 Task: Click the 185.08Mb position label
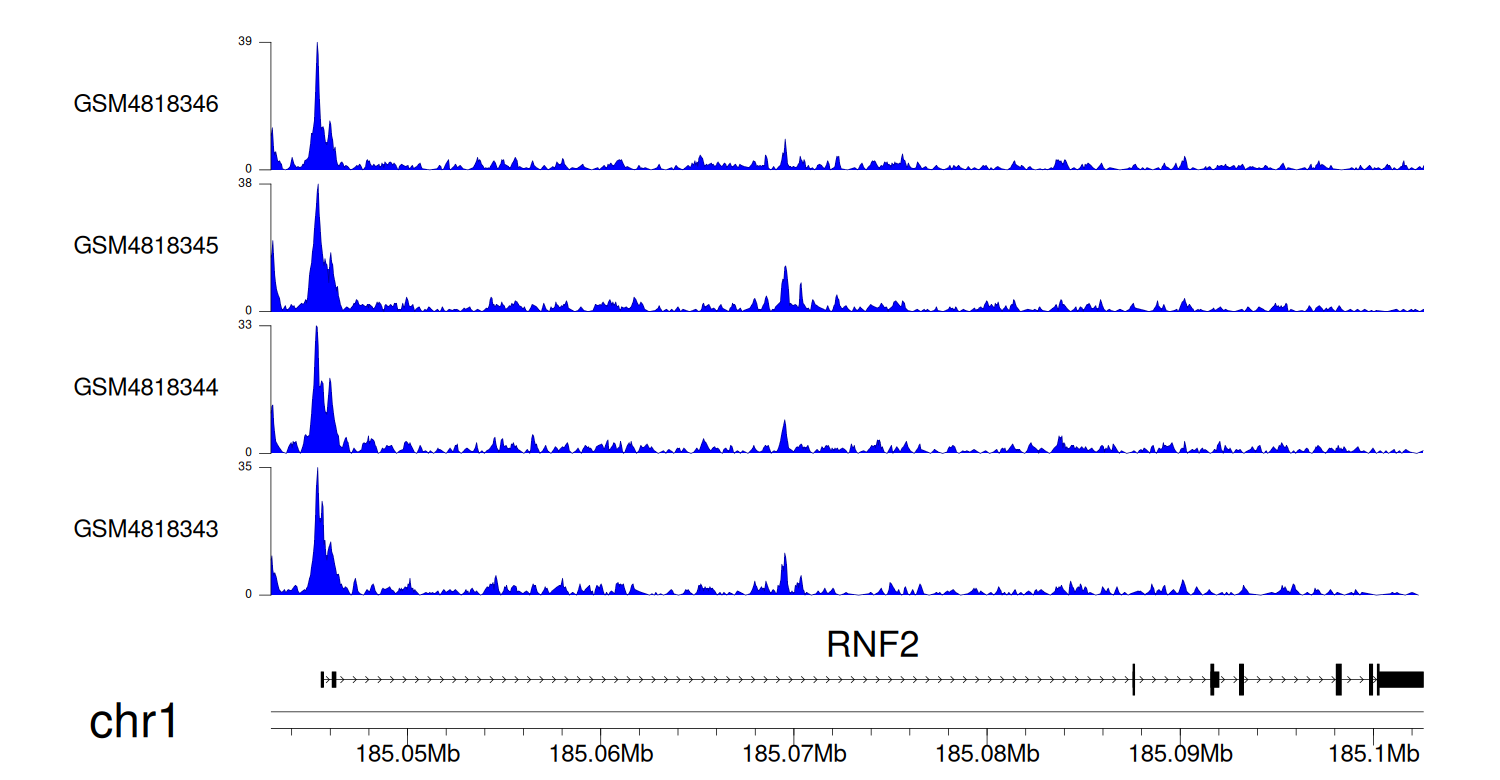click(x=987, y=752)
